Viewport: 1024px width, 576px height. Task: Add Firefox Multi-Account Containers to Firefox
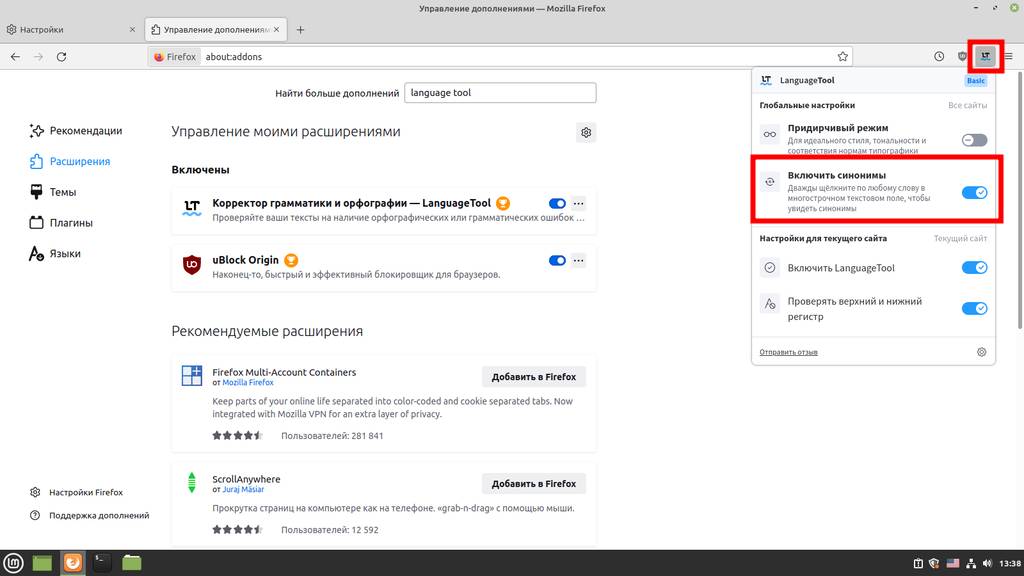[x=533, y=376]
